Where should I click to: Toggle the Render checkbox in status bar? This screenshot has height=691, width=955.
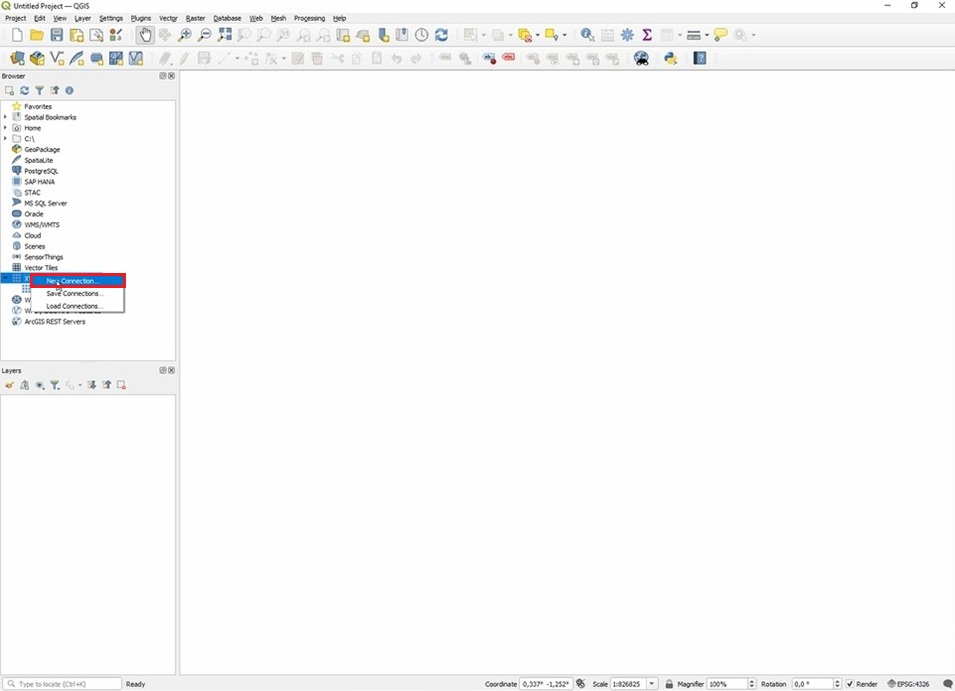click(850, 684)
